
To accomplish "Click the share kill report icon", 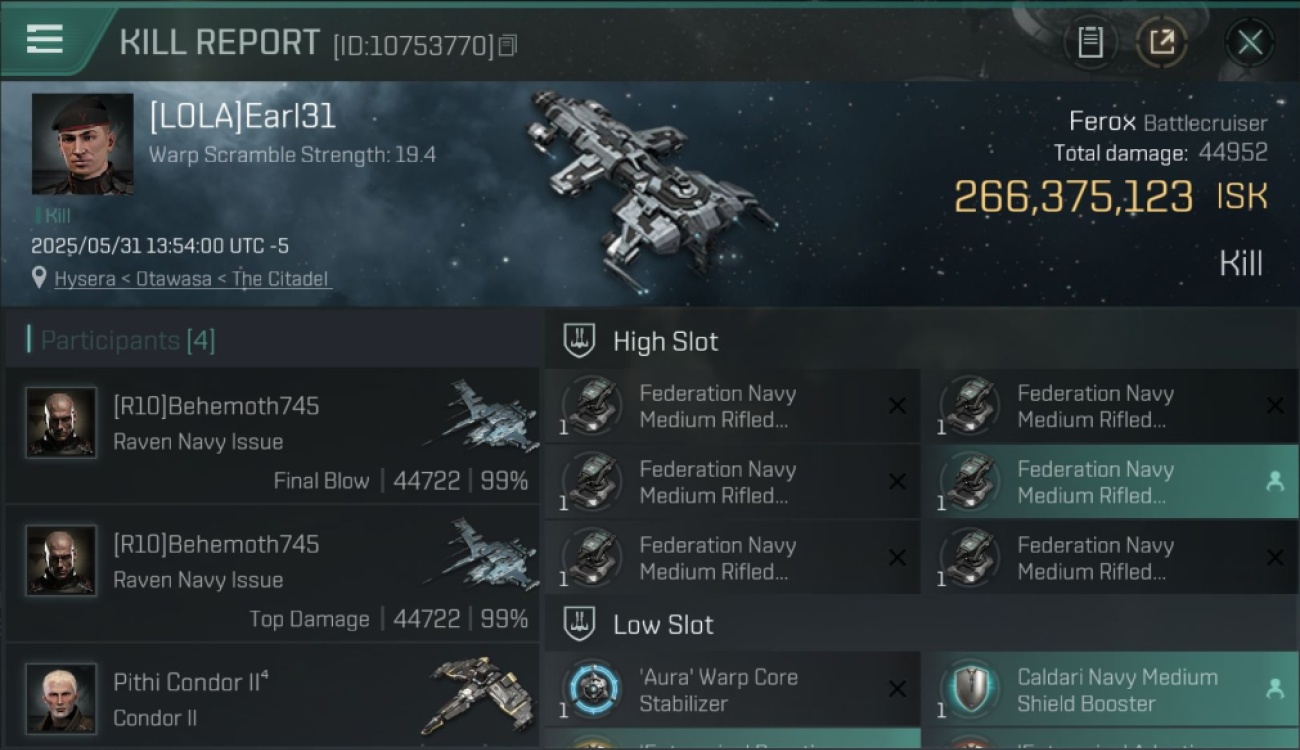I will point(1162,42).
